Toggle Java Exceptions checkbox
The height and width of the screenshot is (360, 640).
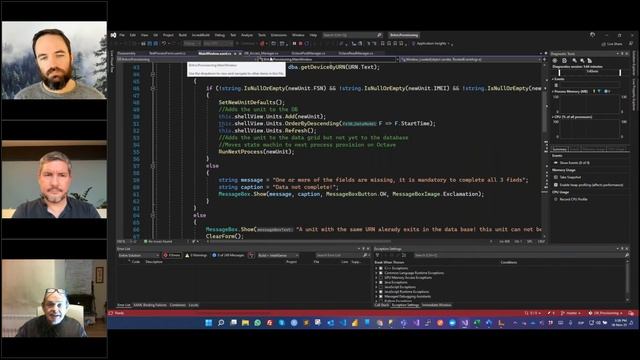[x=381, y=282]
